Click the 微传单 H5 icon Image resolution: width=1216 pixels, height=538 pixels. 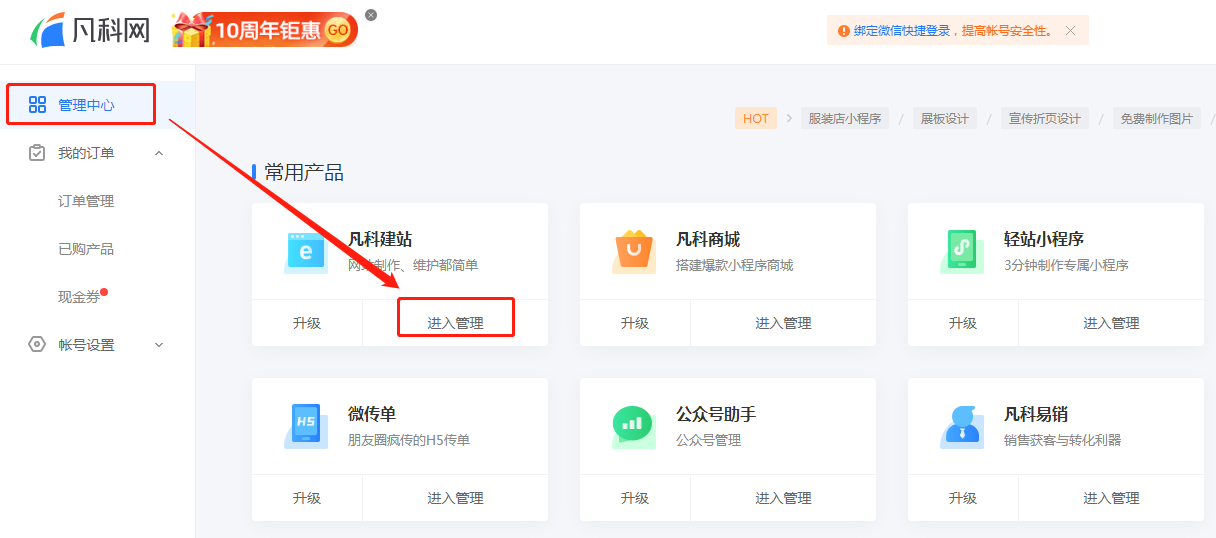pyautogui.click(x=305, y=425)
